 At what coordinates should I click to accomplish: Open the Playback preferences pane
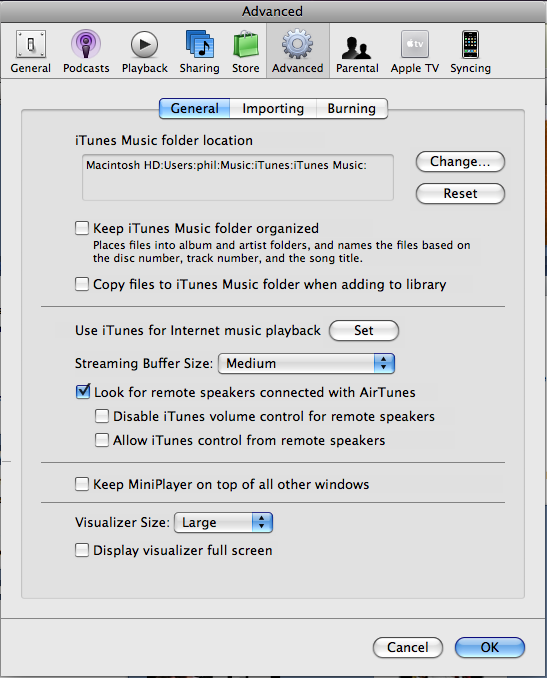(144, 51)
